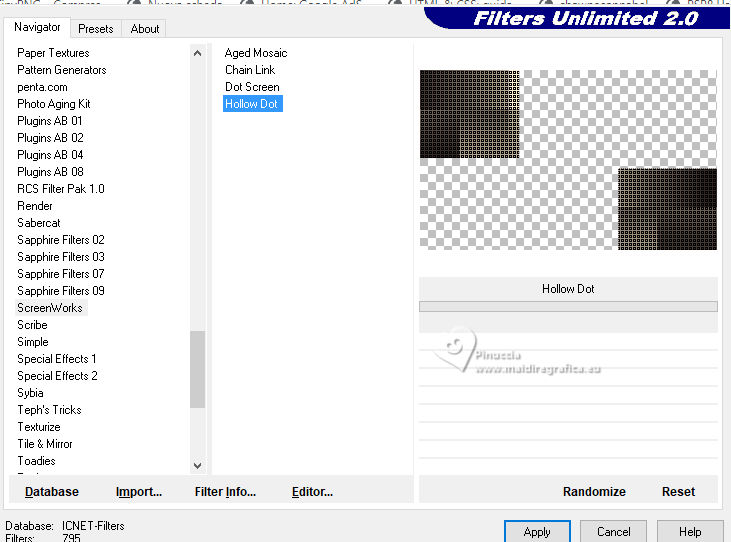Select Toadies category
The image size is (731, 542).
(36, 461)
